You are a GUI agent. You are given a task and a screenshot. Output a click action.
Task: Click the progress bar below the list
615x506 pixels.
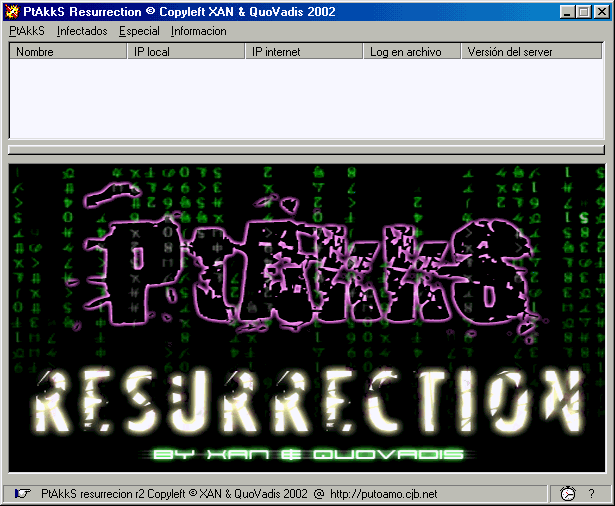click(x=306, y=150)
